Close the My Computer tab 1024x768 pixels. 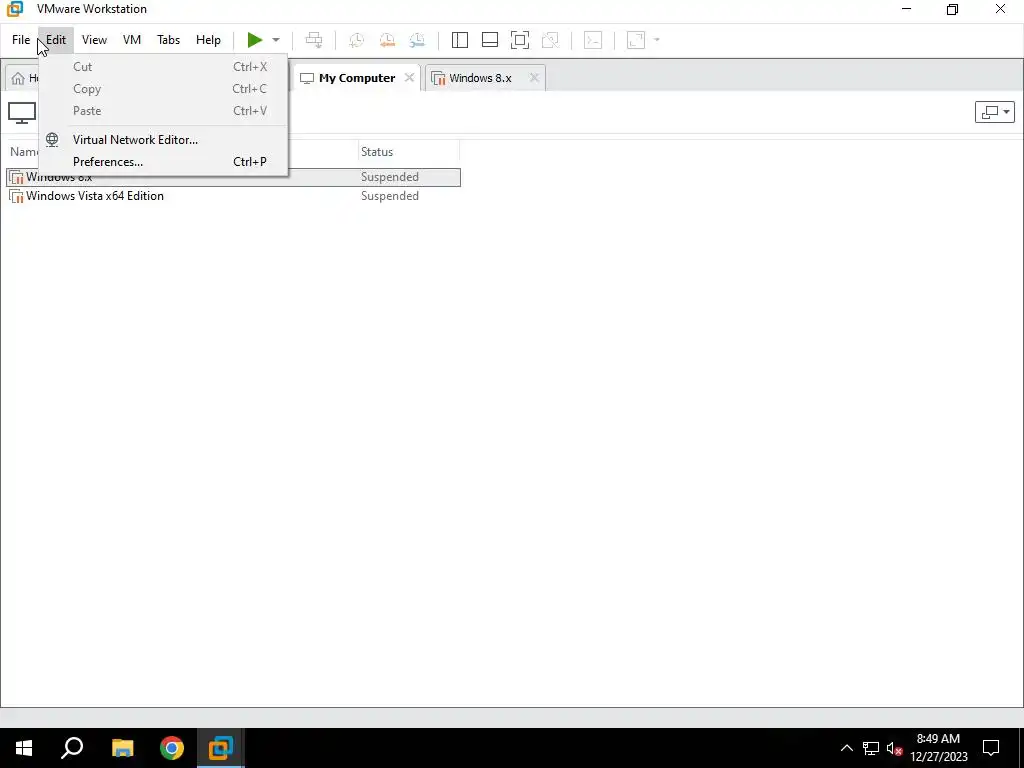tap(409, 78)
